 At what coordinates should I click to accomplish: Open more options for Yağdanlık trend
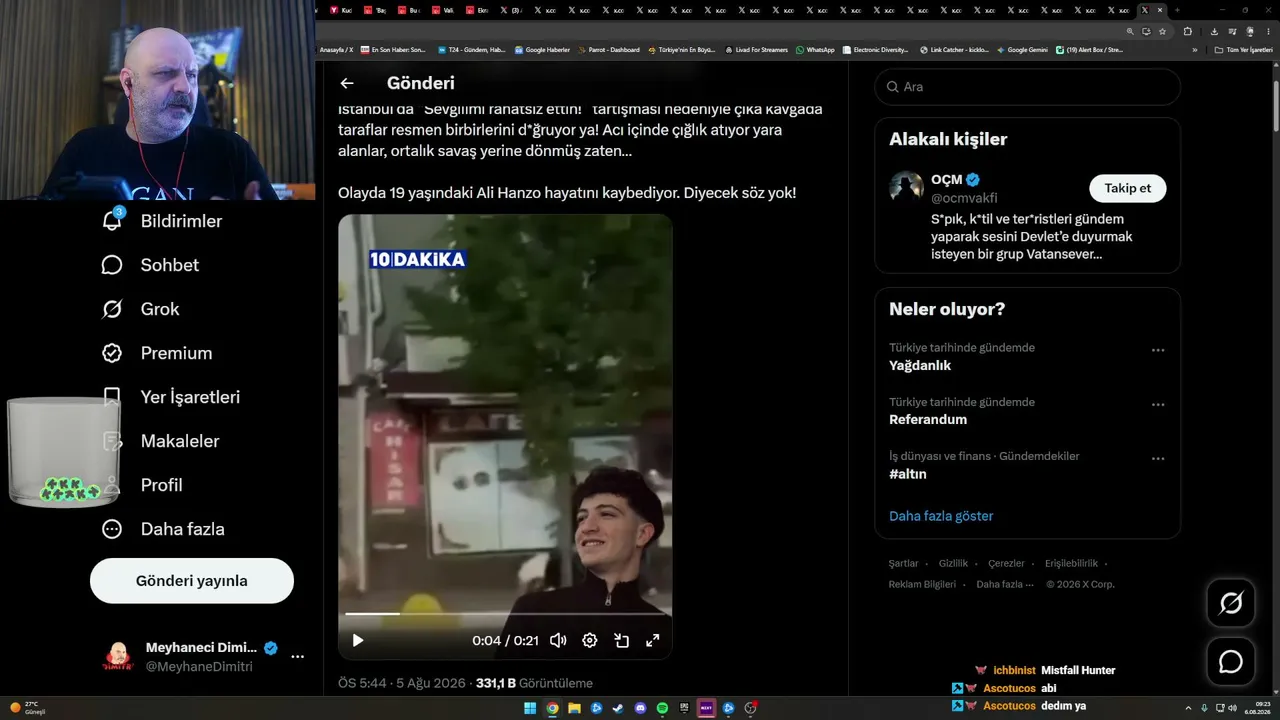[x=1158, y=351]
